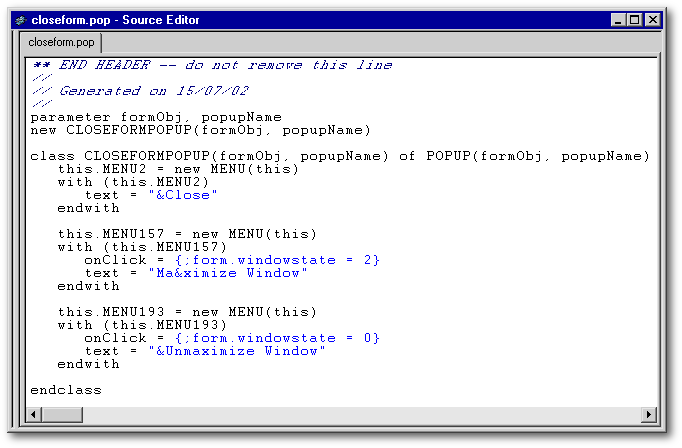Minimize the Source Editor window
The height and width of the screenshot is (448, 682).
pyautogui.click(x=616, y=20)
